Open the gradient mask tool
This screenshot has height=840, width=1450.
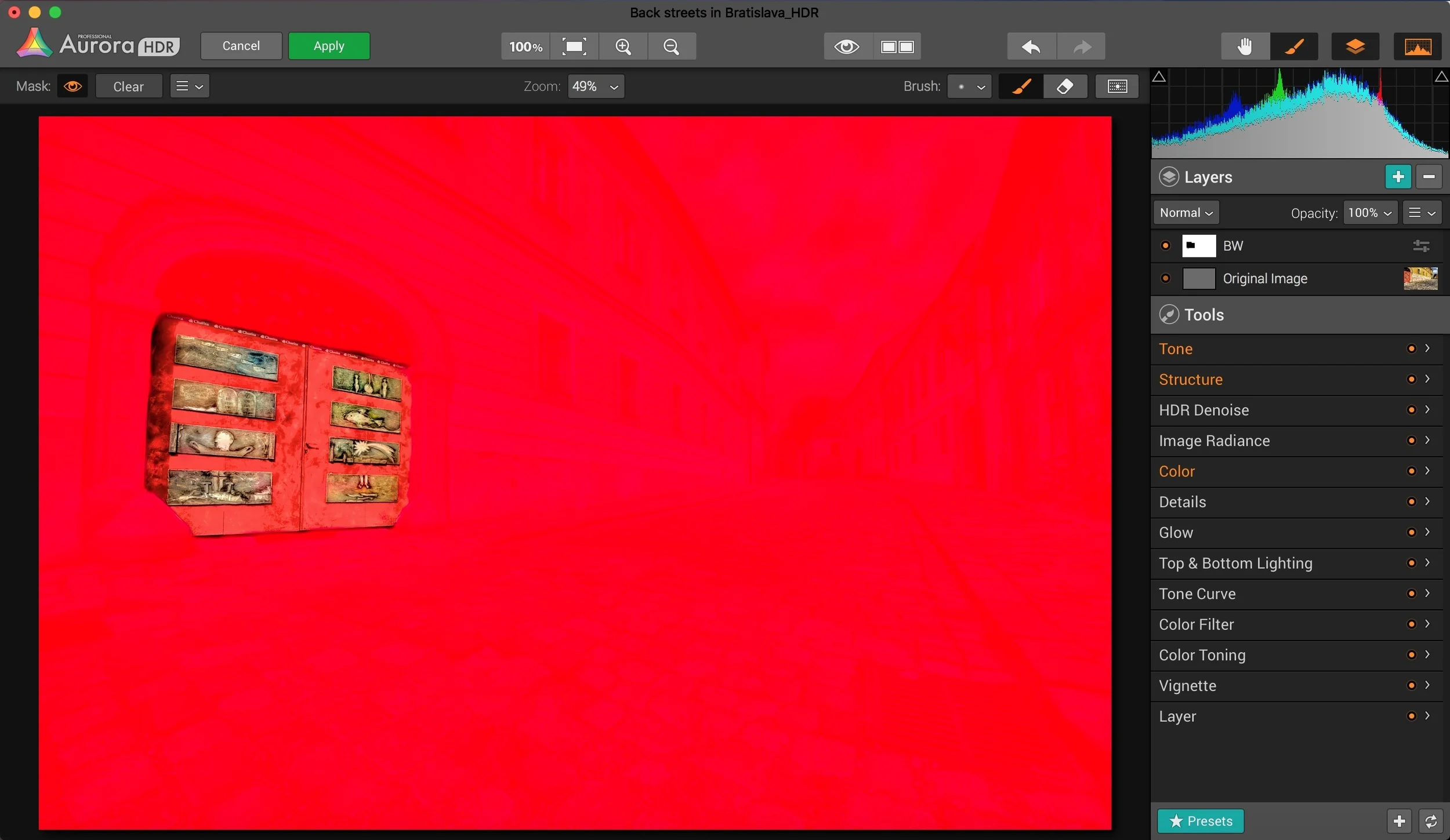(x=1116, y=86)
